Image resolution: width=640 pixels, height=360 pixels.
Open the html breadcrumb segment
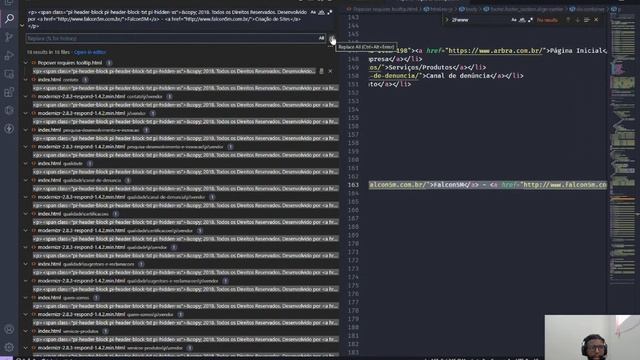[x=439, y=9]
